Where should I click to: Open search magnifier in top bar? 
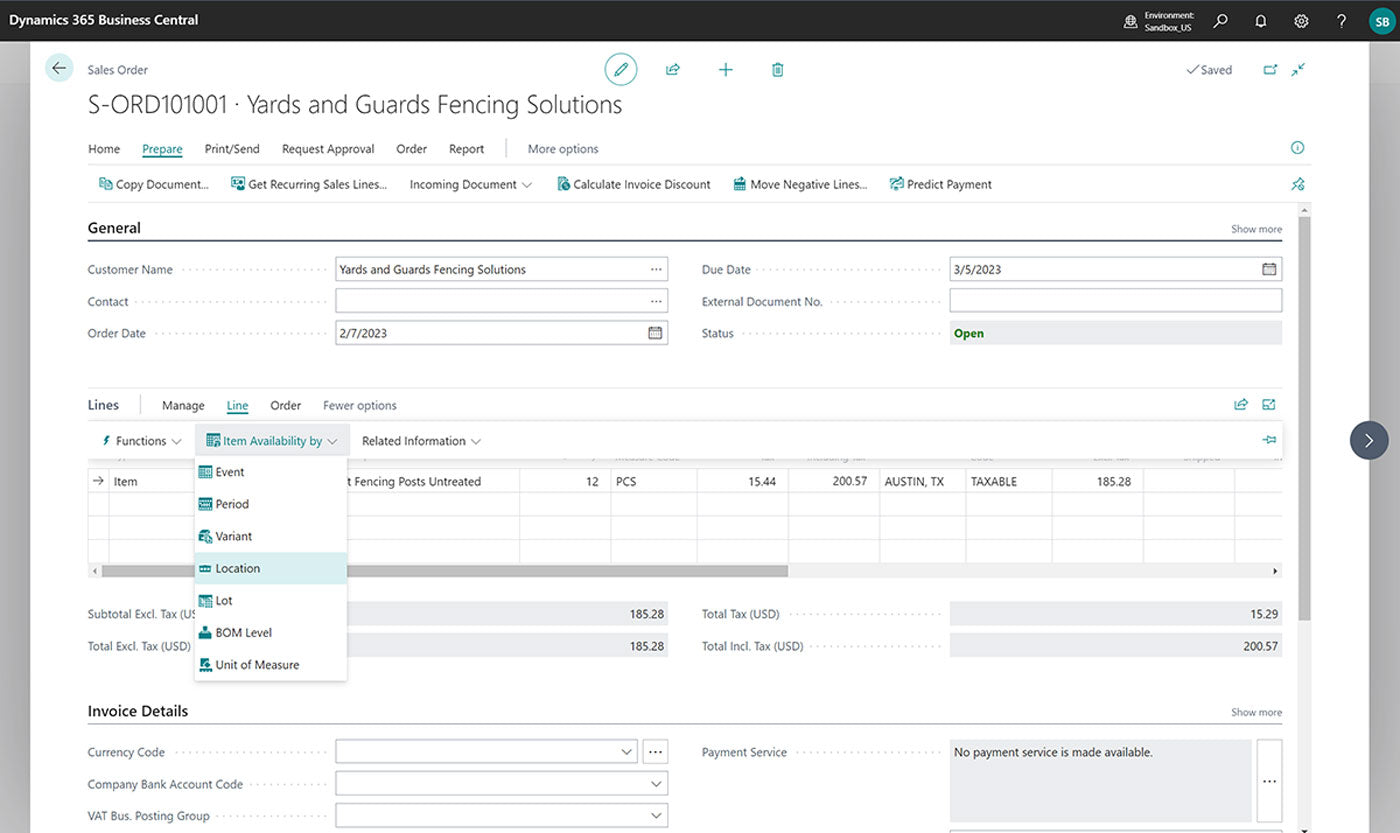coord(1220,20)
